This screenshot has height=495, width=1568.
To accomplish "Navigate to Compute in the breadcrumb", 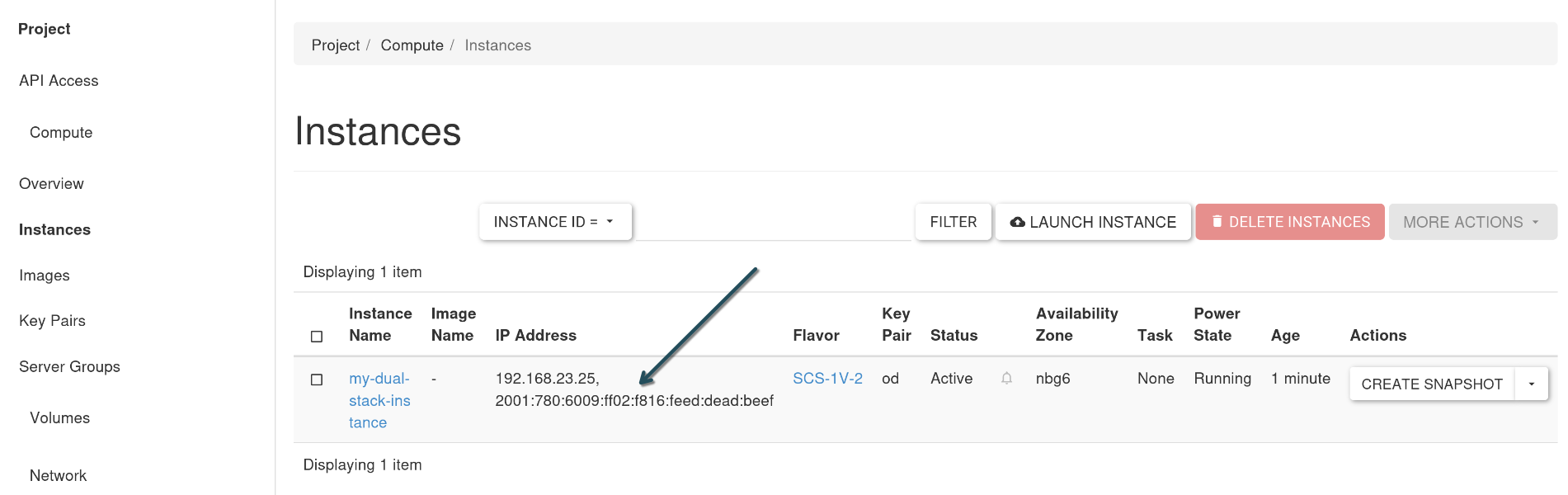I will tap(412, 45).
